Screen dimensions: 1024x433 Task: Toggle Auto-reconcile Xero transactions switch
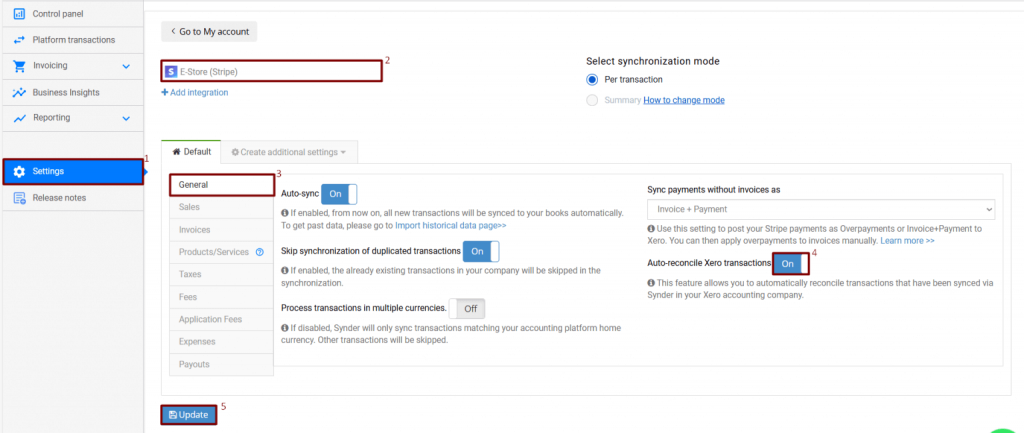pos(791,264)
